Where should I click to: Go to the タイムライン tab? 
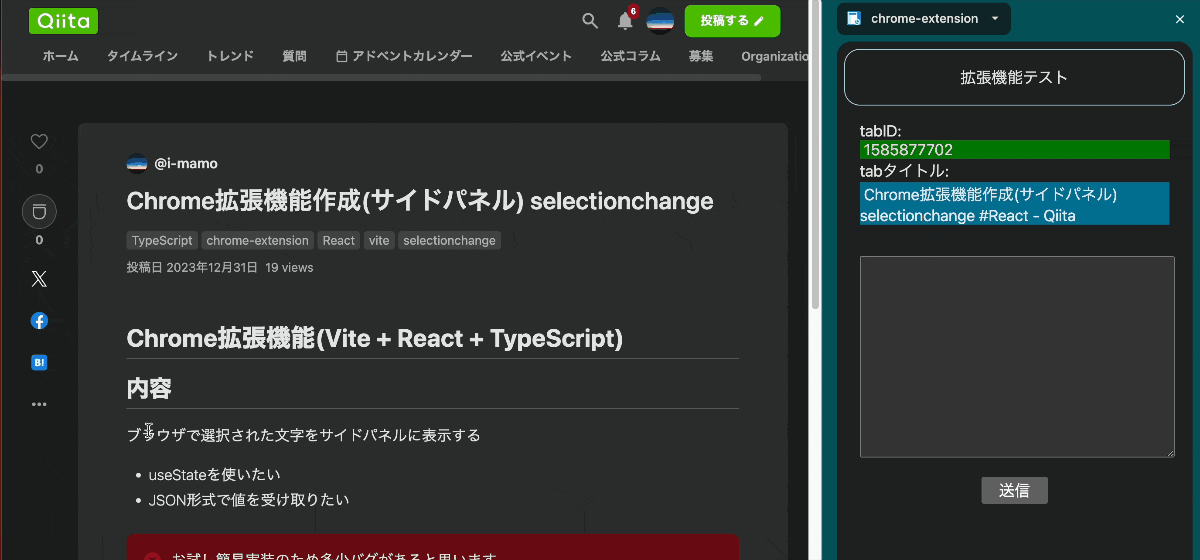pyautogui.click(x=142, y=56)
